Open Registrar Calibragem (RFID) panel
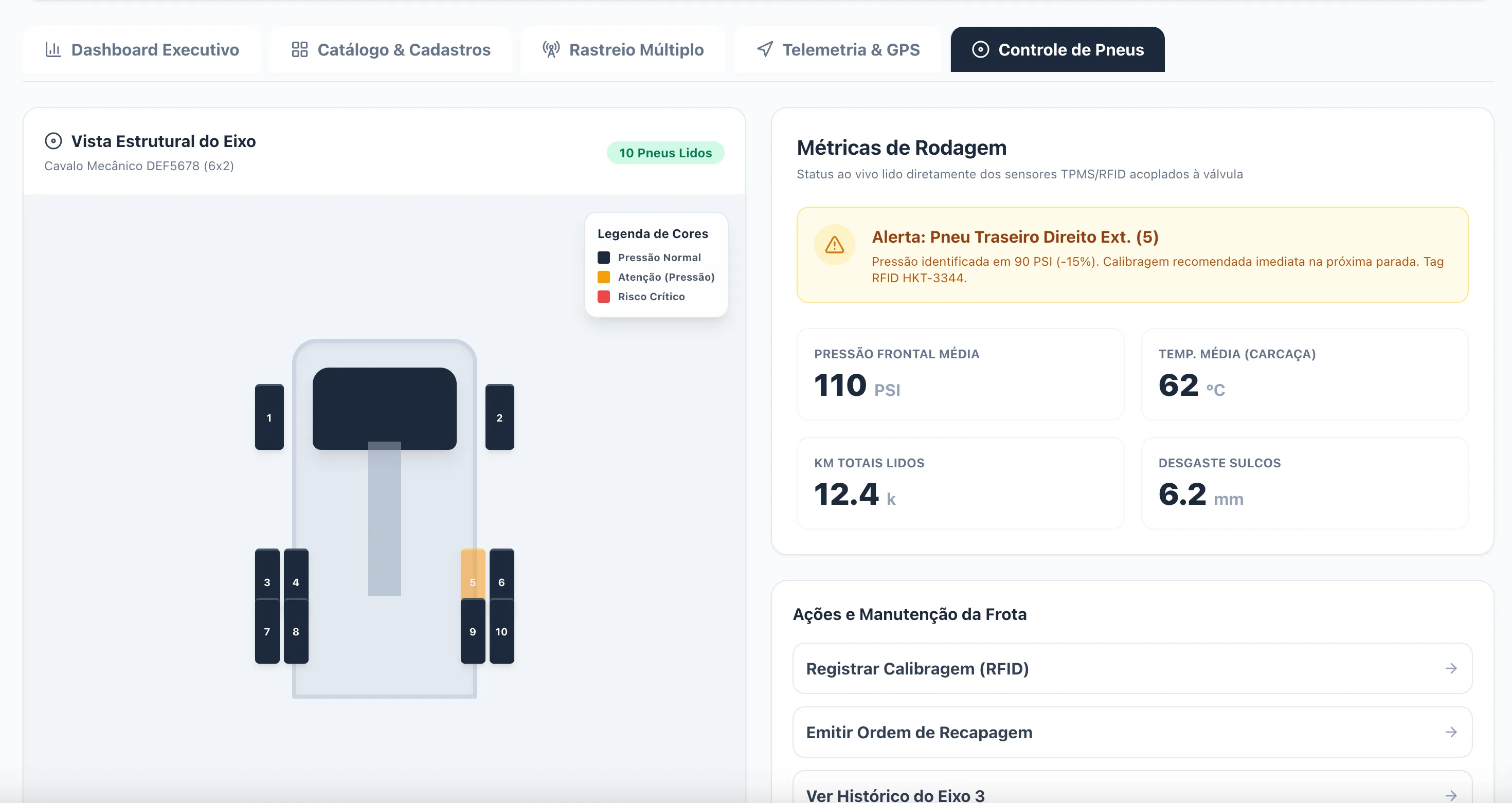This screenshot has width=1512, height=803. (x=1133, y=668)
